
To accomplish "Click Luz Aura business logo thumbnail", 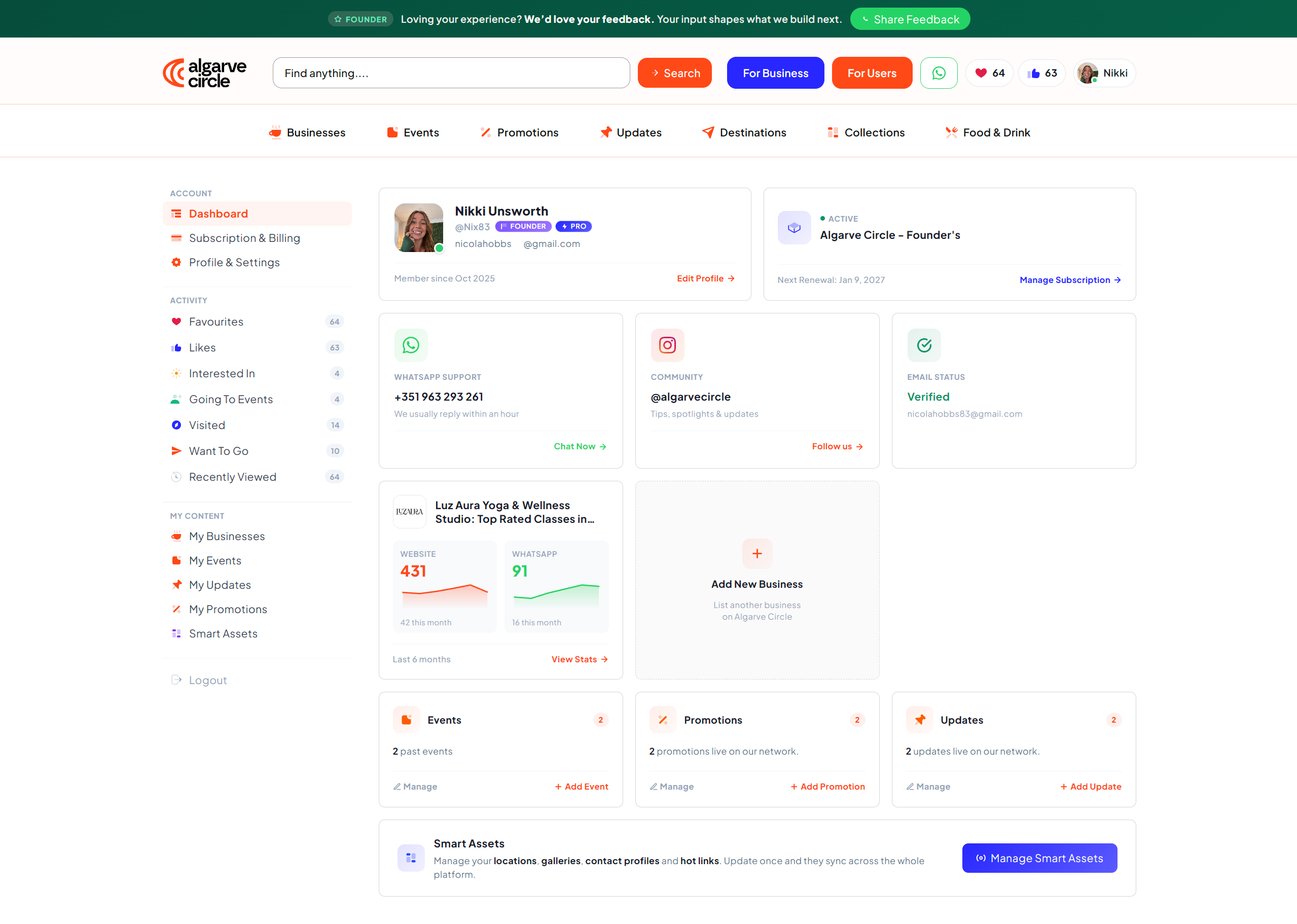I will click(410, 512).
